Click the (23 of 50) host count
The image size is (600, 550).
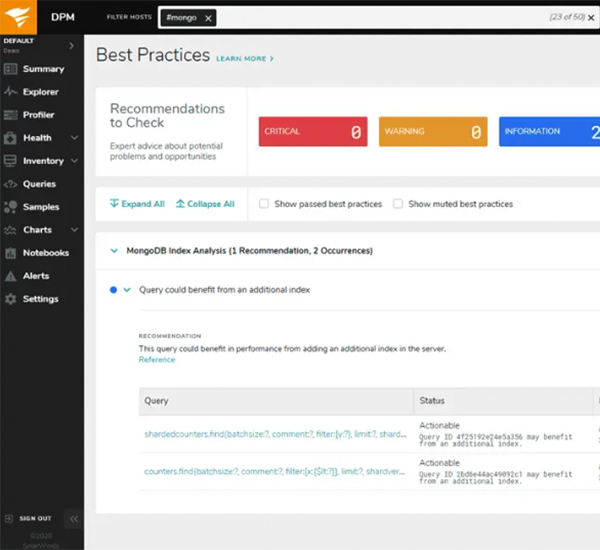point(567,17)
